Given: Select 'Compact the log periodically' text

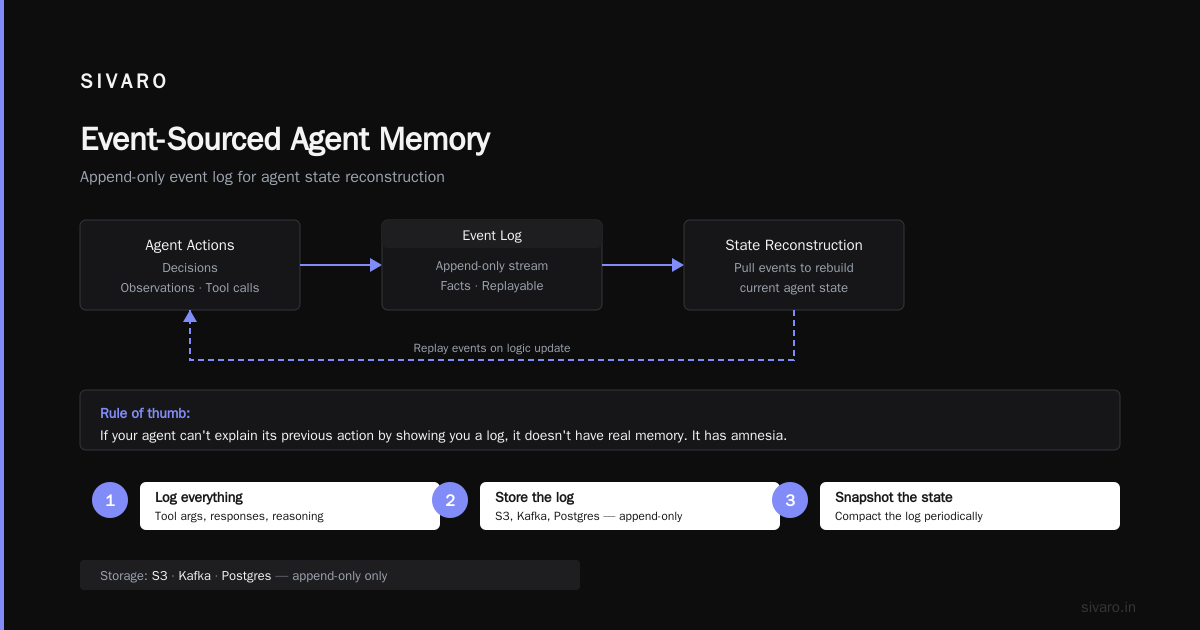Looking at the screenshot, I should pos(909,516).
